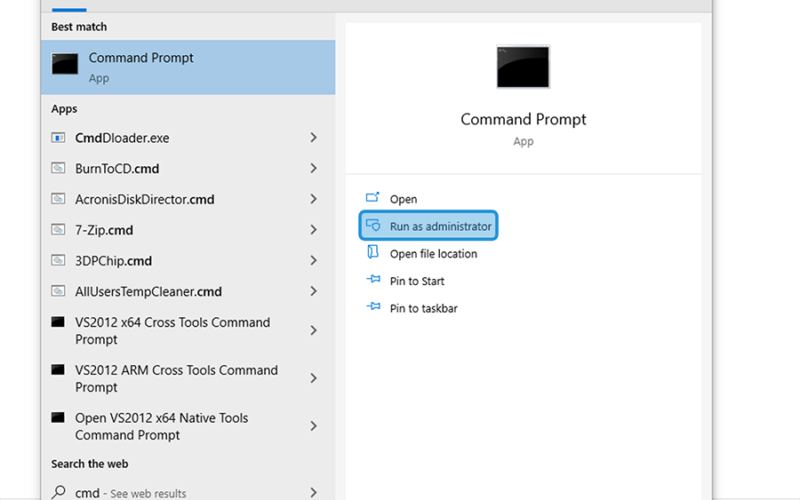Screen dimensions: 800x500
Task: Expand options for AcronisDiskDirector.cmd
Action: point(313,199)
